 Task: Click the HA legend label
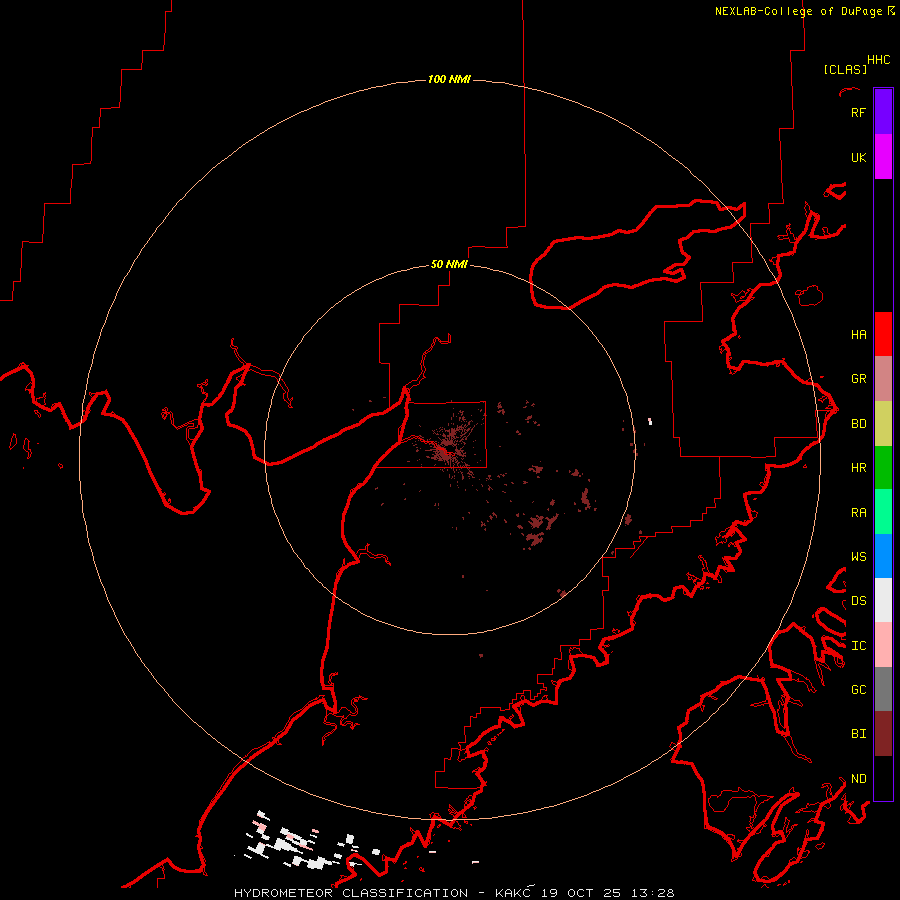tap(858, 334)
